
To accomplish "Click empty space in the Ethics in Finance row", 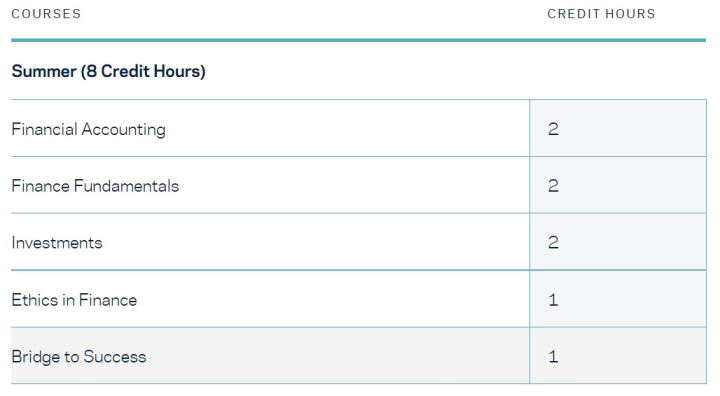I will point(335,299).
